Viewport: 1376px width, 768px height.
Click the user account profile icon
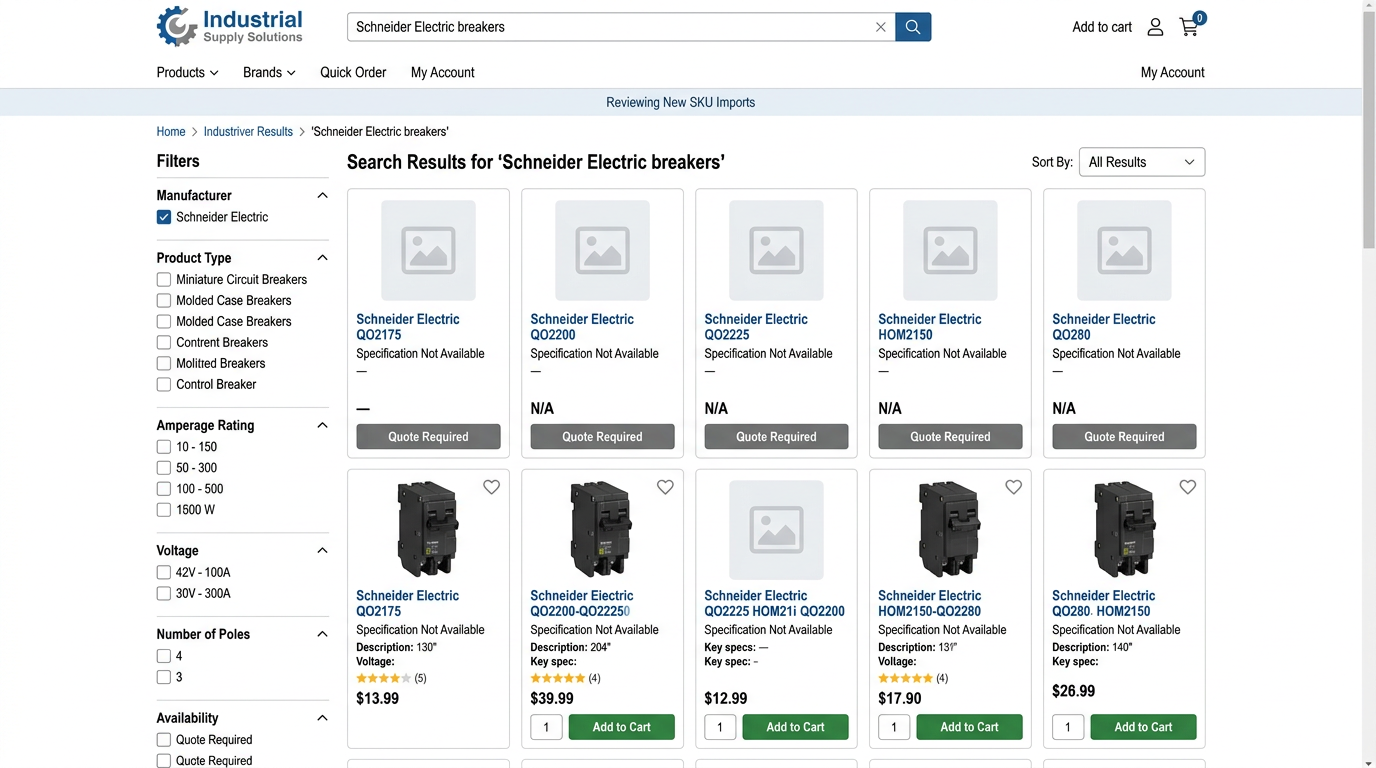click(x=1155, y=27)
